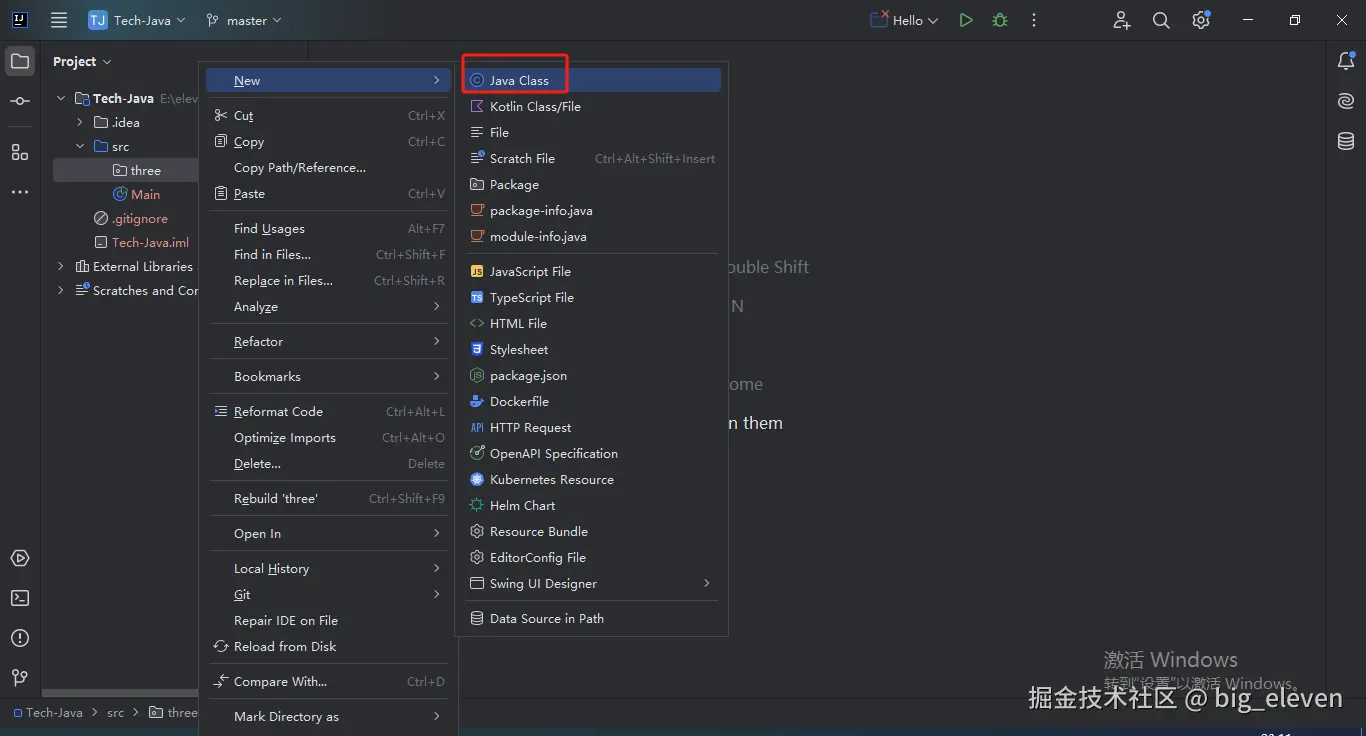This screenshot has height=736, width=1366.
Task: Open the Commit tool window icon
Action: (x=20, y=102)
